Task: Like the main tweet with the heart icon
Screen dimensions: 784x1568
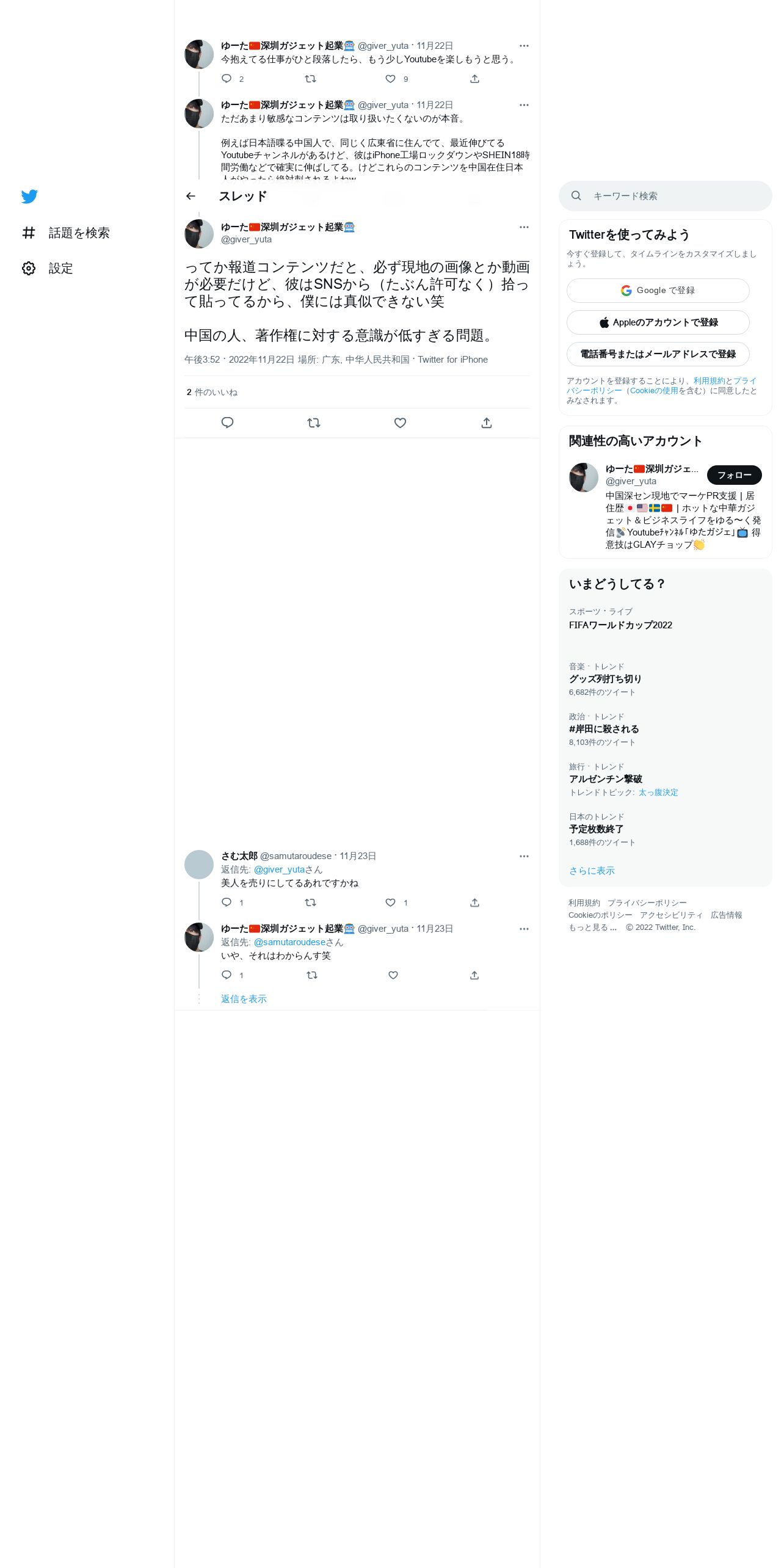Action: coord(400,423)
